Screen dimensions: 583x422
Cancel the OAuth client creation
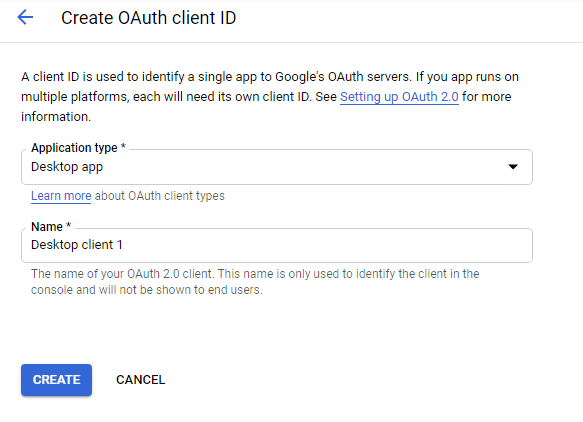(141, 380)
